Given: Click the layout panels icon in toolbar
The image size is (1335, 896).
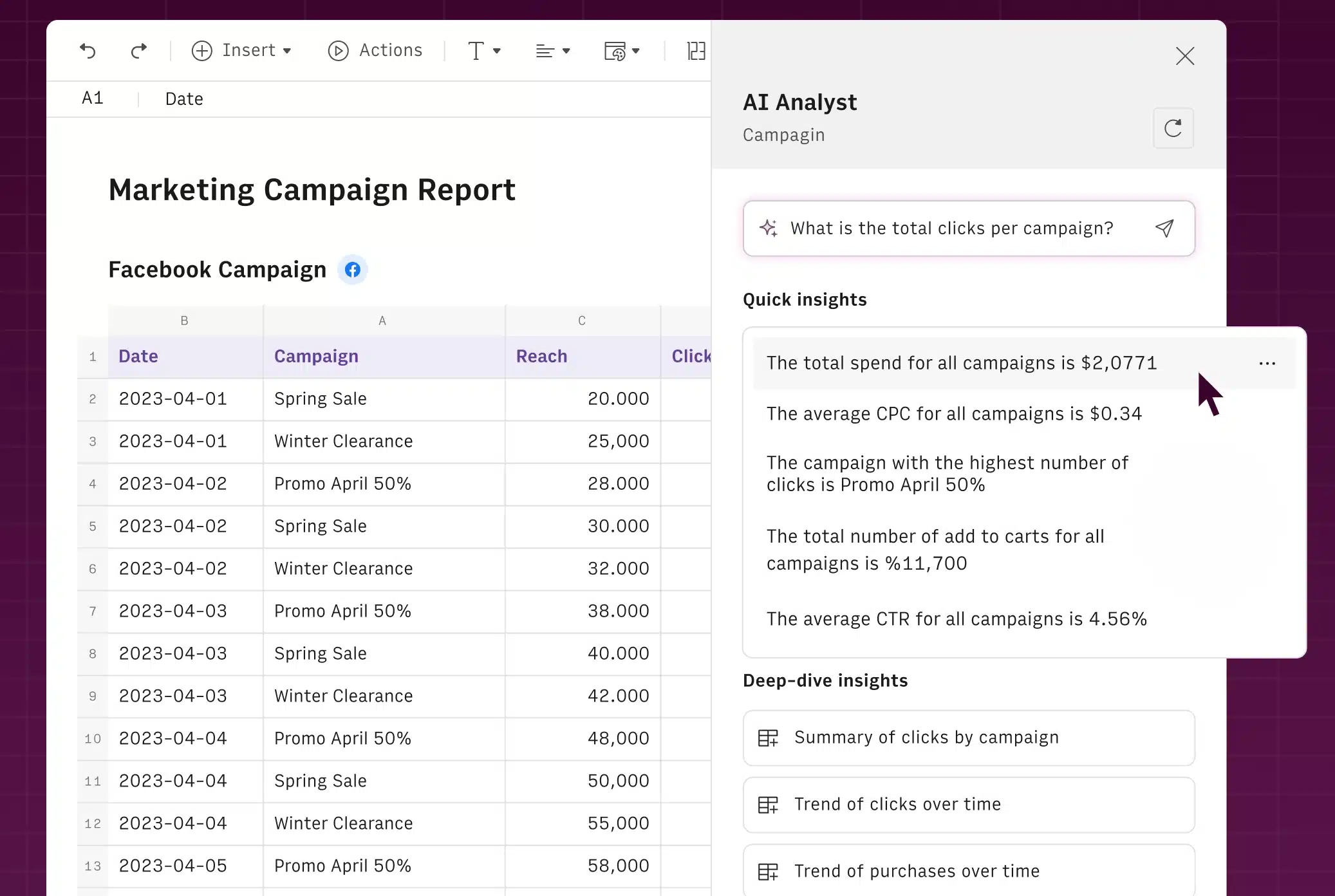Looking at the screenshot, I should pos(696,51).
